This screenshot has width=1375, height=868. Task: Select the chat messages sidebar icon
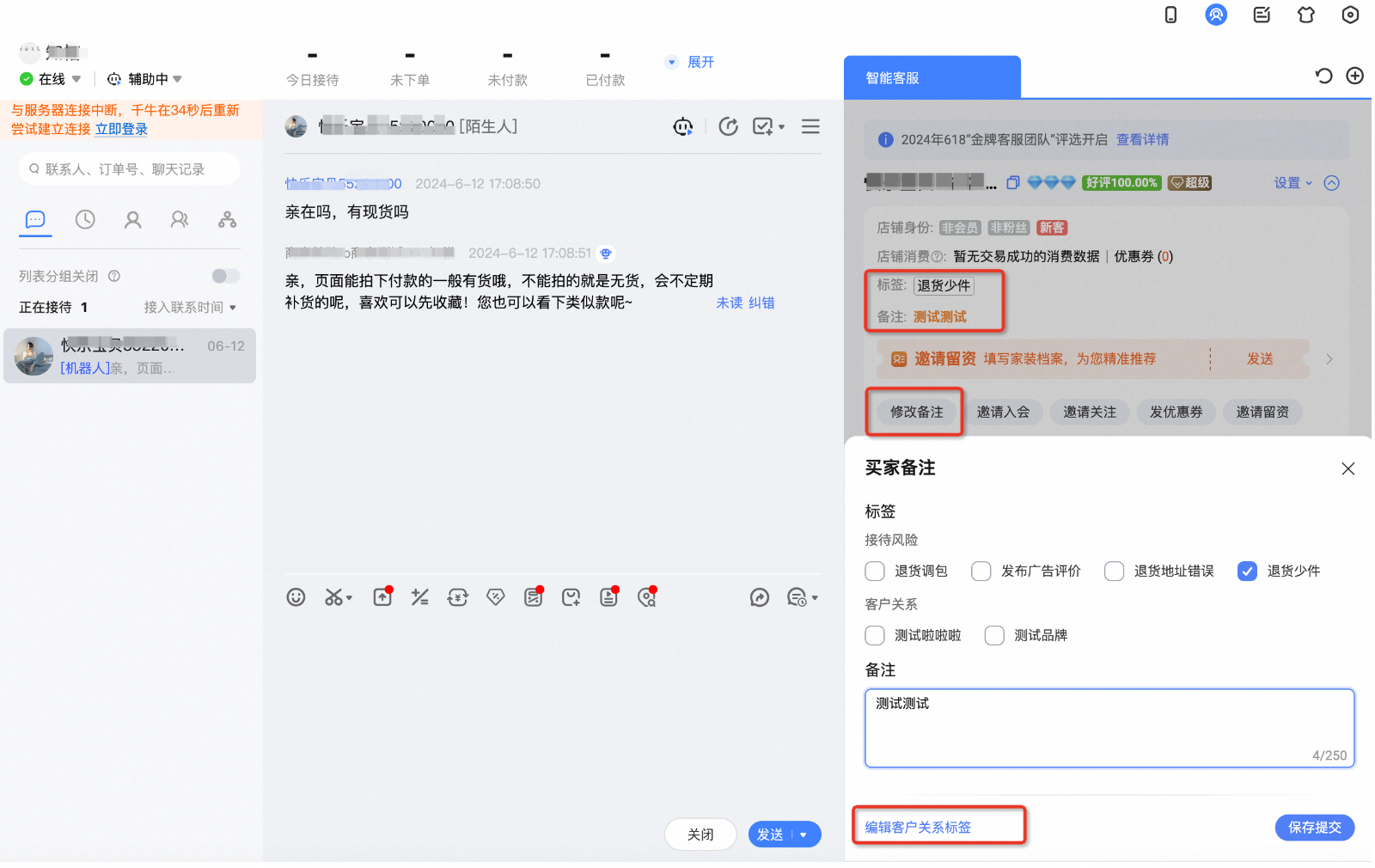click(35, 220)
